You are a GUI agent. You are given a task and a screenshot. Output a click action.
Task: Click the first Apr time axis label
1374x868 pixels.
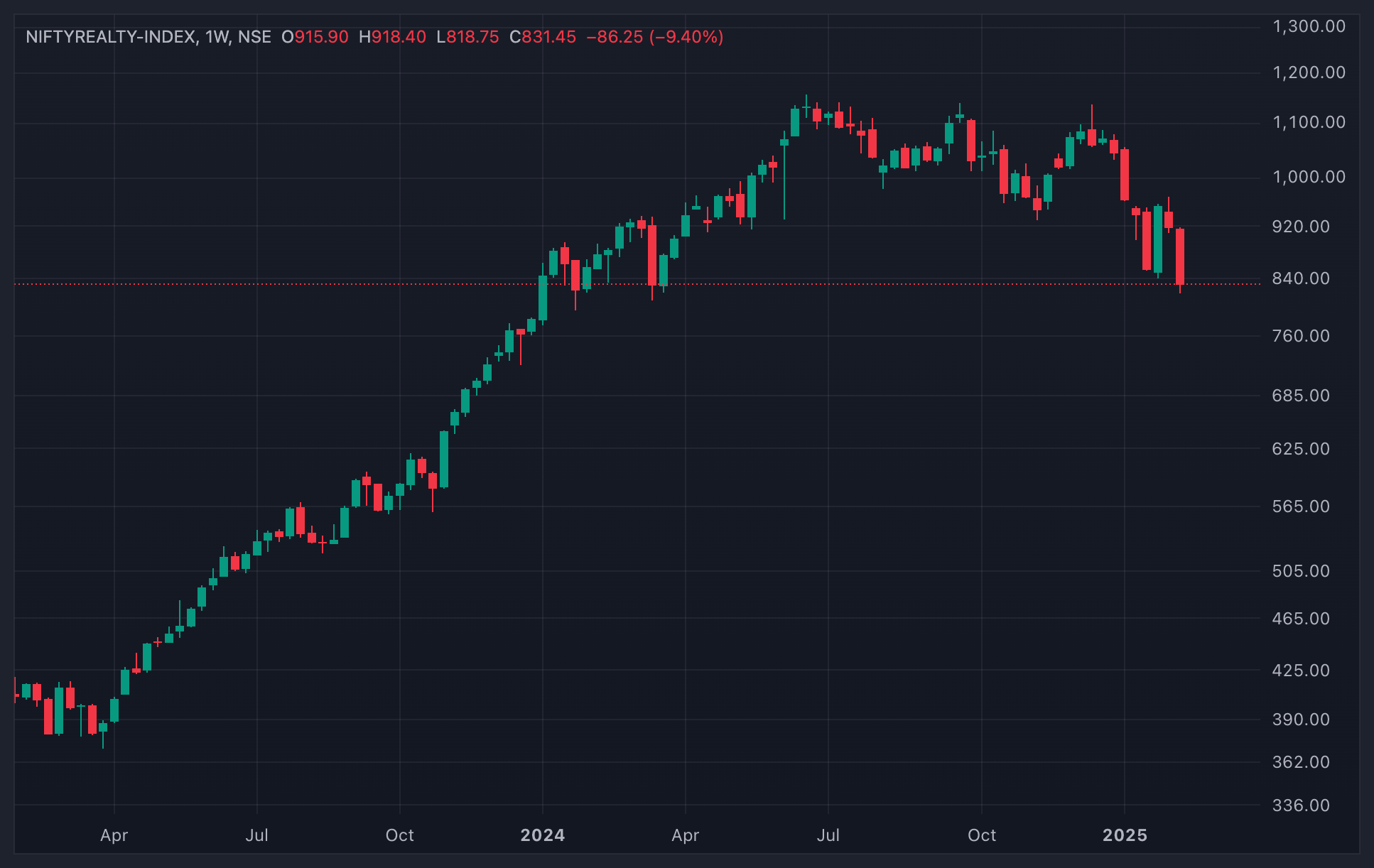114,835
